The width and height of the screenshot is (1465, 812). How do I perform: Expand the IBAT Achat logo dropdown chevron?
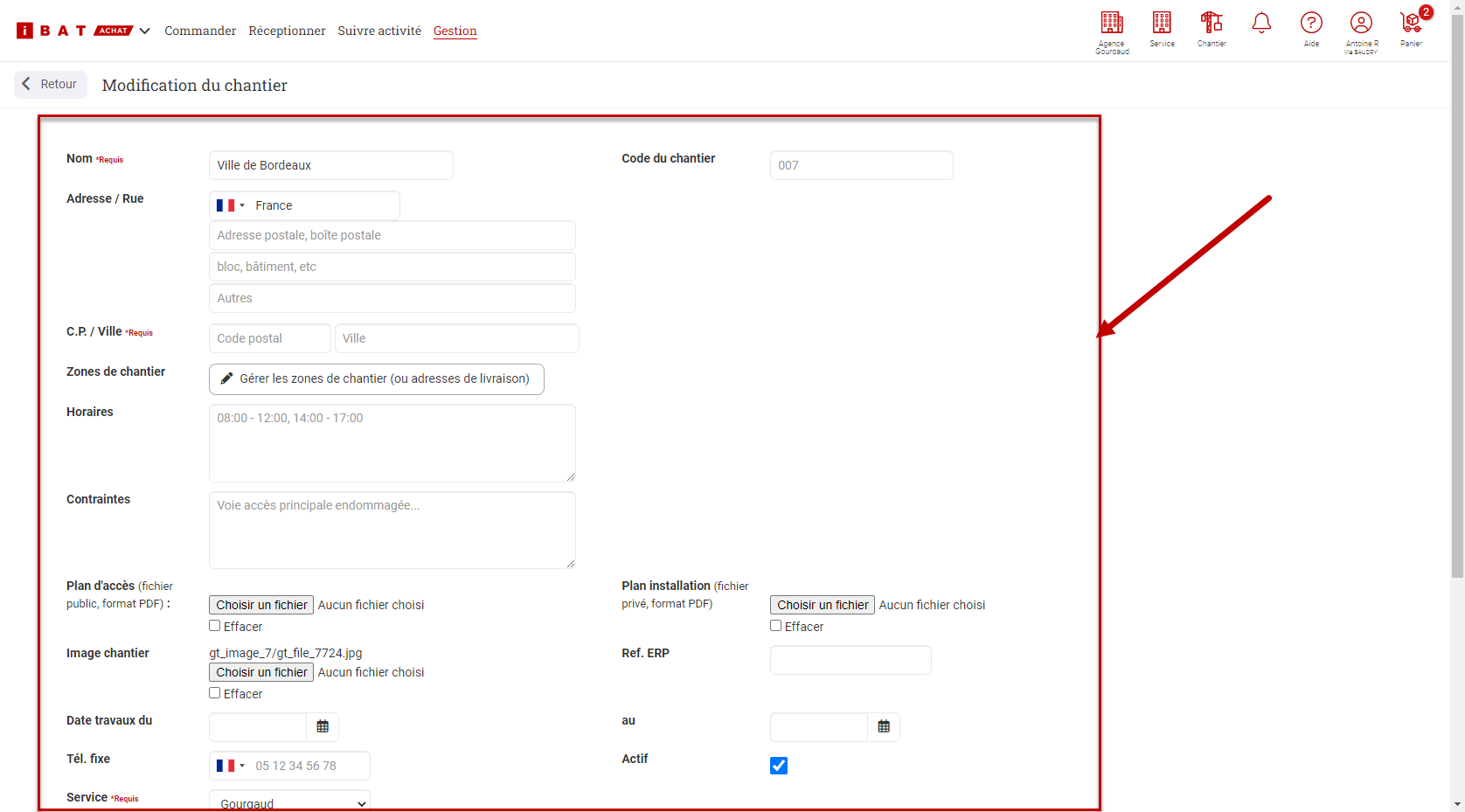coord(145,31)
